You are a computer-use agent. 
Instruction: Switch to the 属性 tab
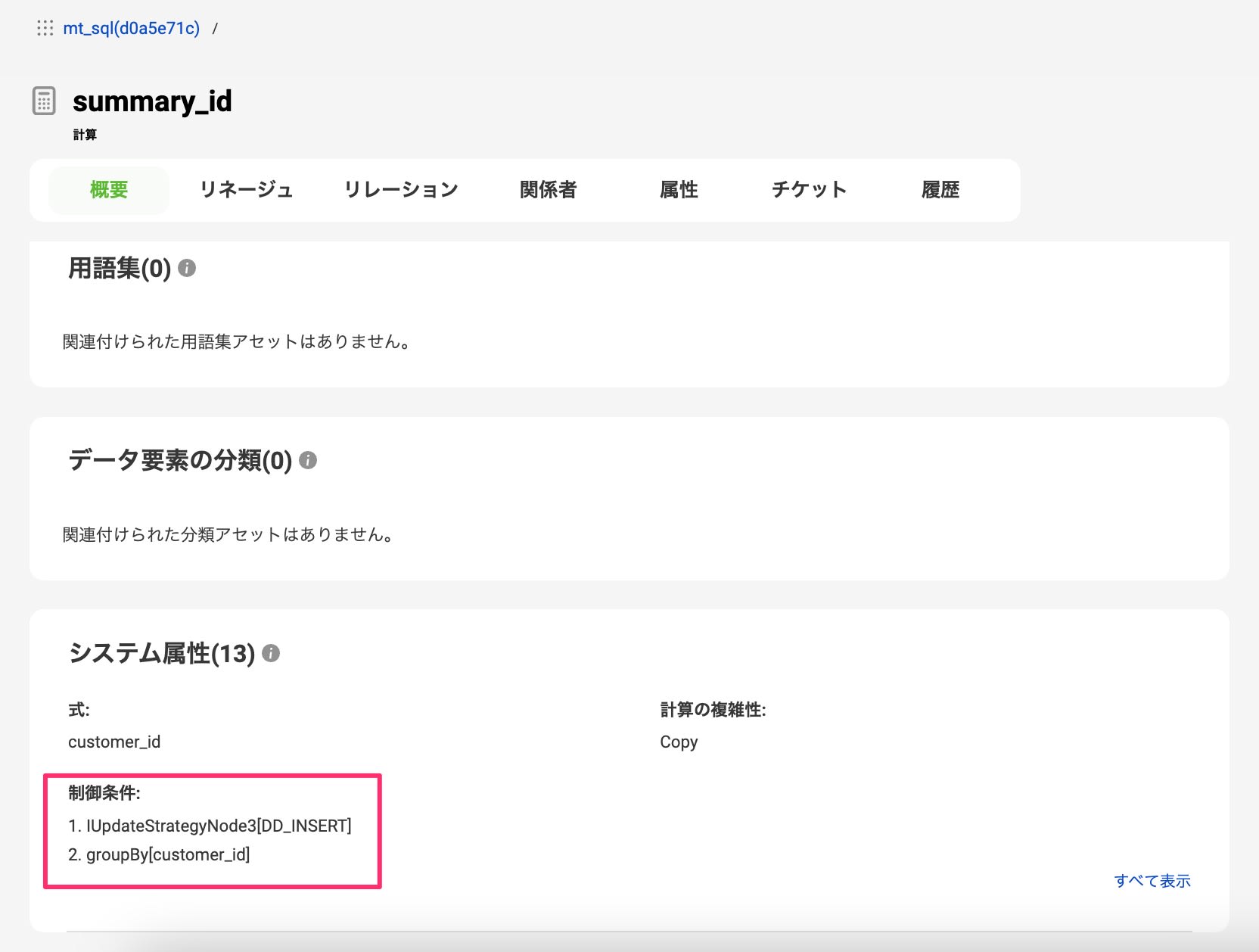[x=679, y=190]
